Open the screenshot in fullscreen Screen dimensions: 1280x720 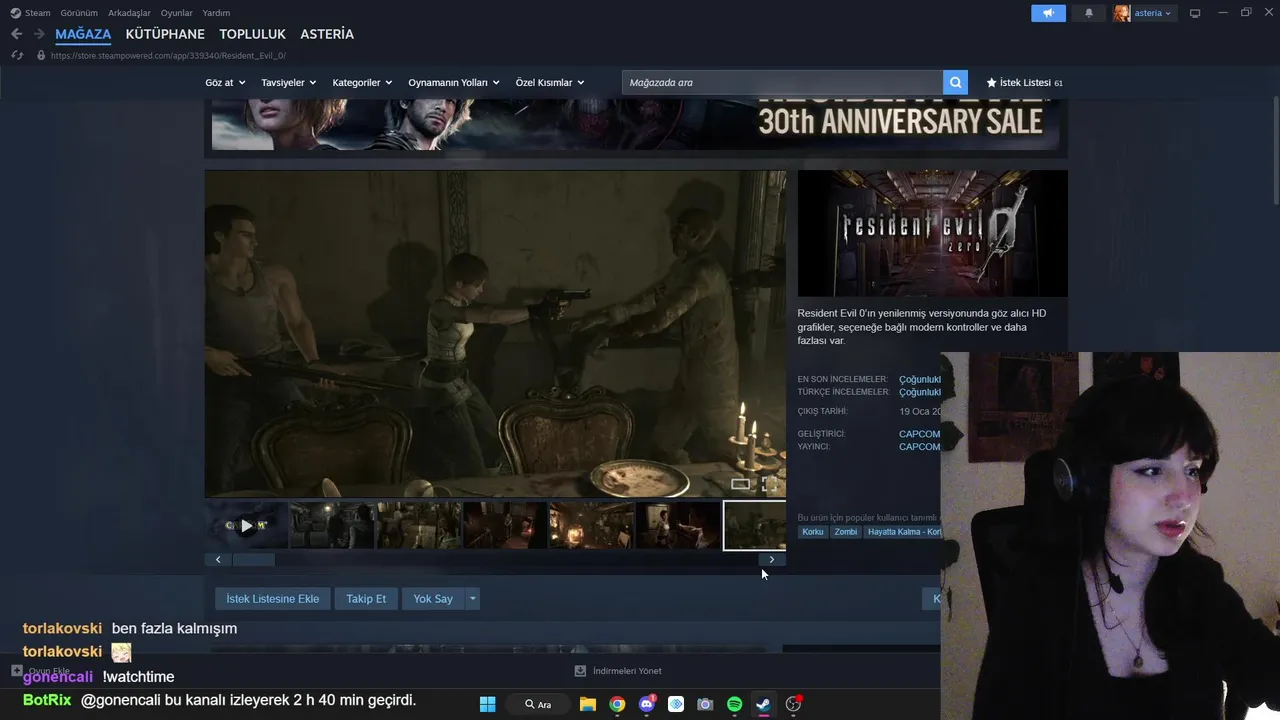click(x=770, y=484)
